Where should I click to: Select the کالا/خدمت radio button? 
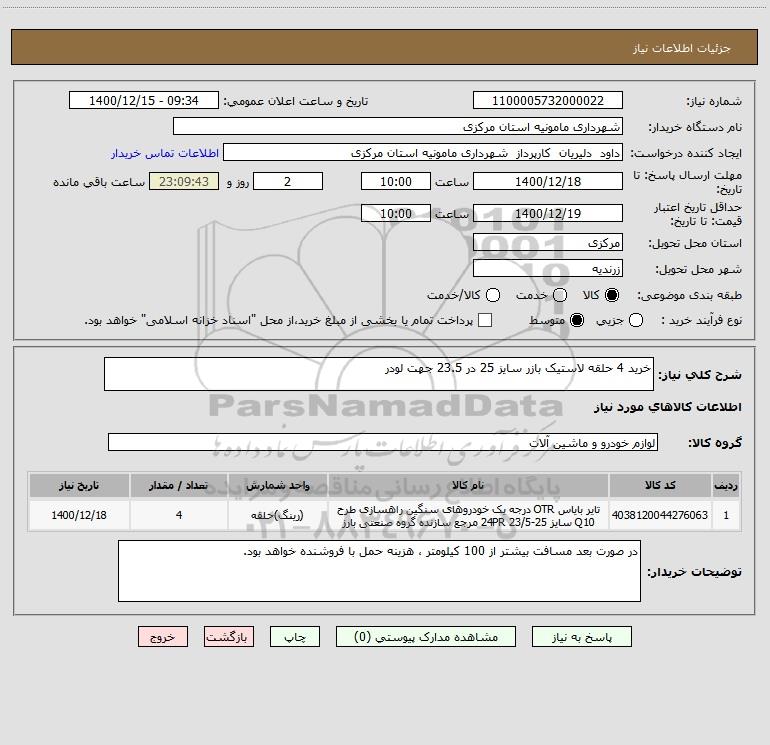[493, 295]
